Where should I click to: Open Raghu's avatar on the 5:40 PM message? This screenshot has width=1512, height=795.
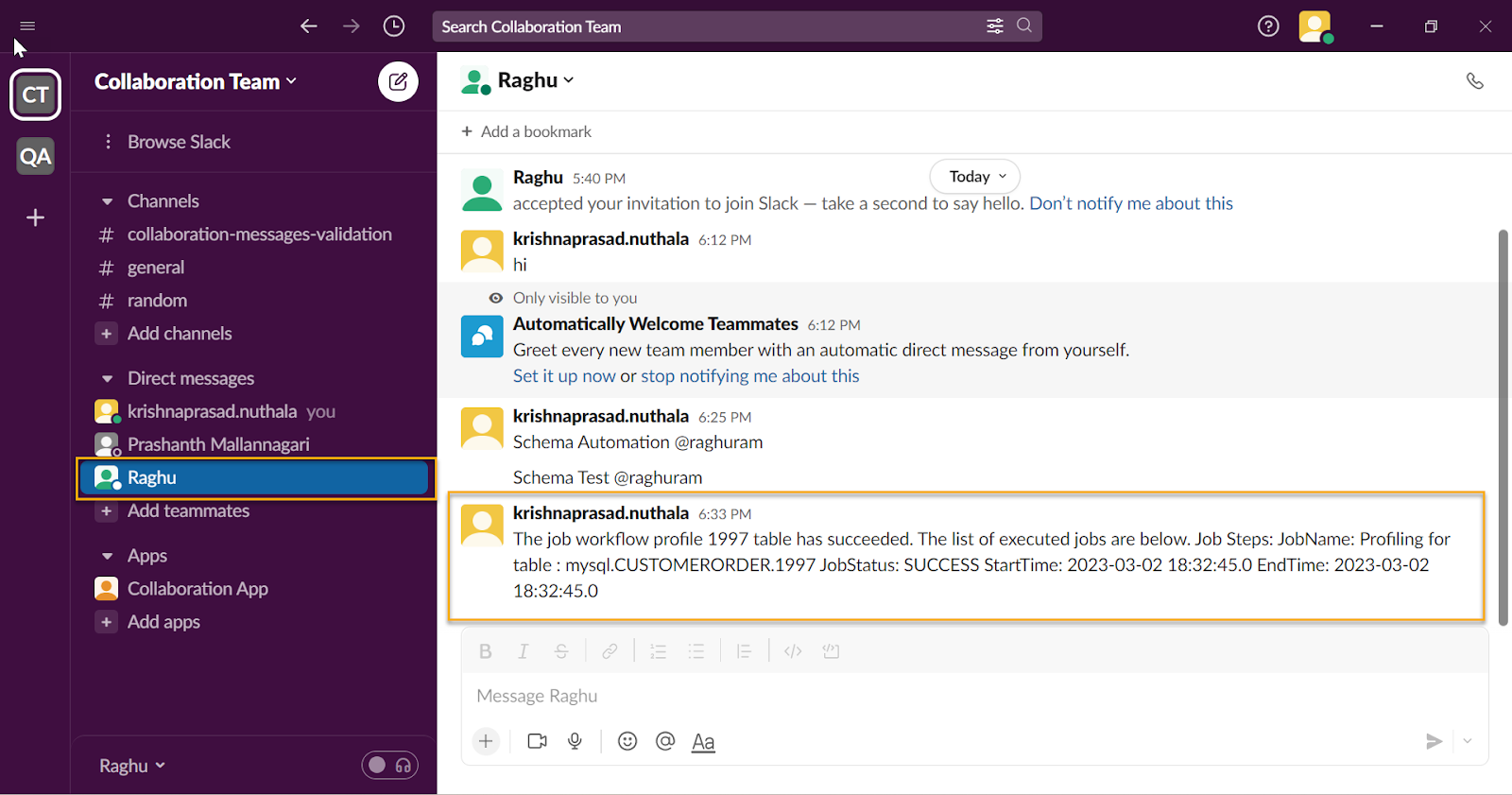click(x=482, y=193)
